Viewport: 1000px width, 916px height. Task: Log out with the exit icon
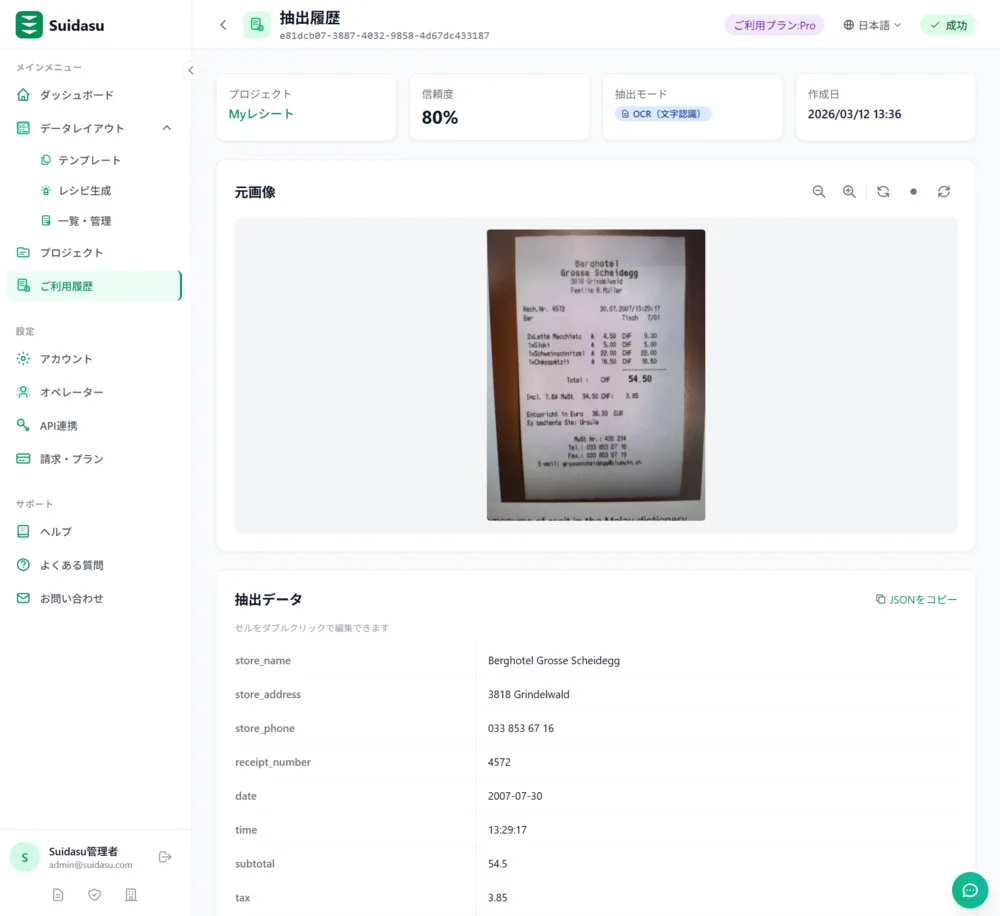165,857
